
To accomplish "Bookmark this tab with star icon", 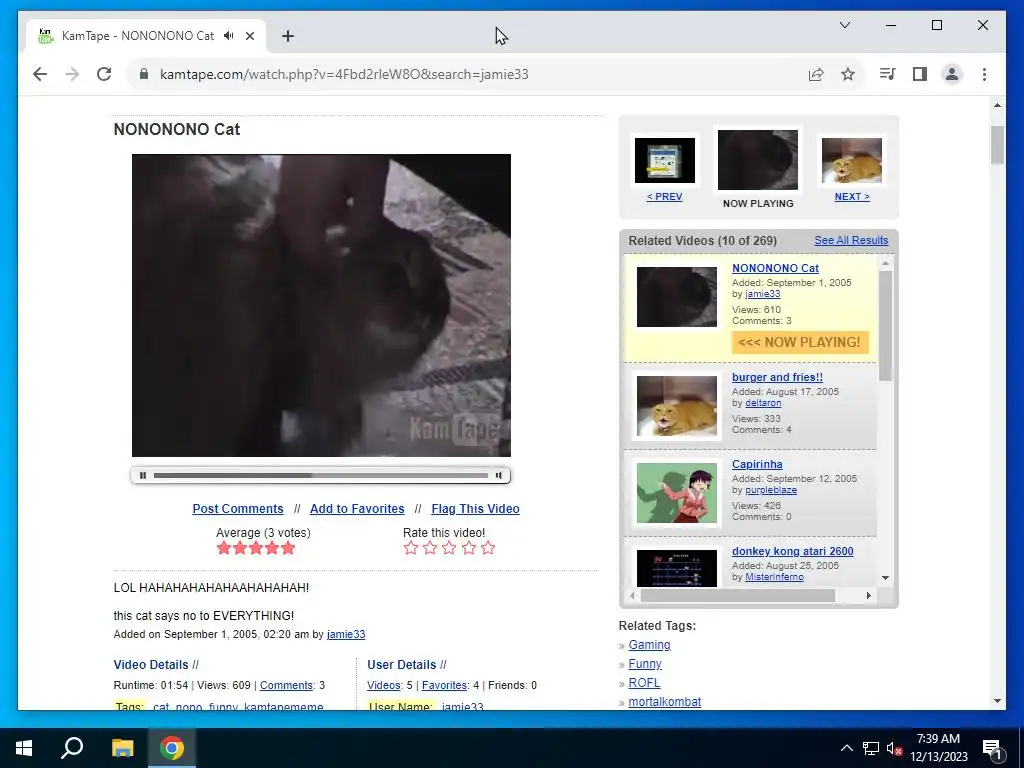I will (x=848, y=74).
